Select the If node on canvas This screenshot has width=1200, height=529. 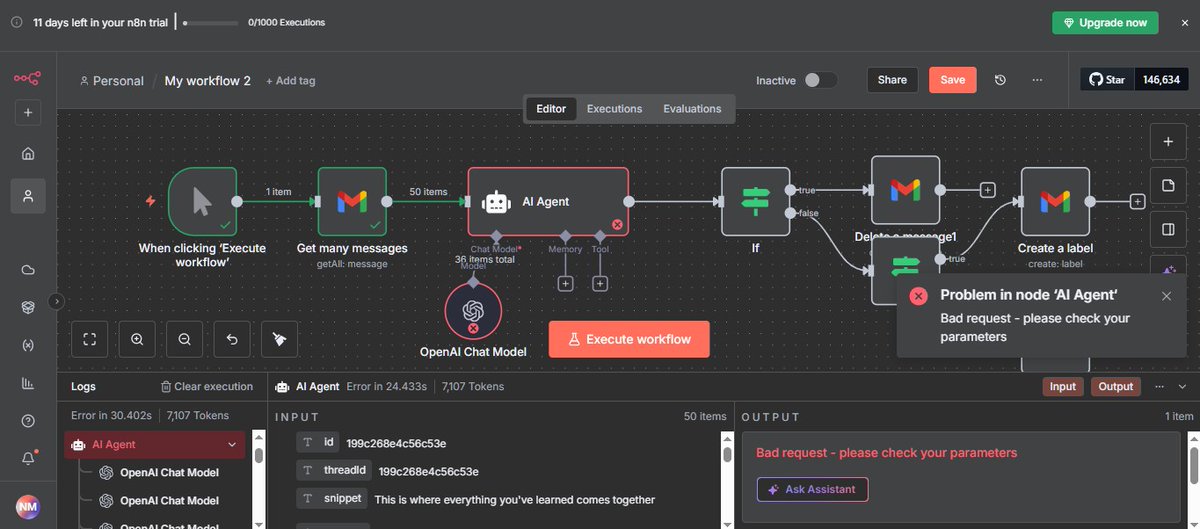[755, 201]
